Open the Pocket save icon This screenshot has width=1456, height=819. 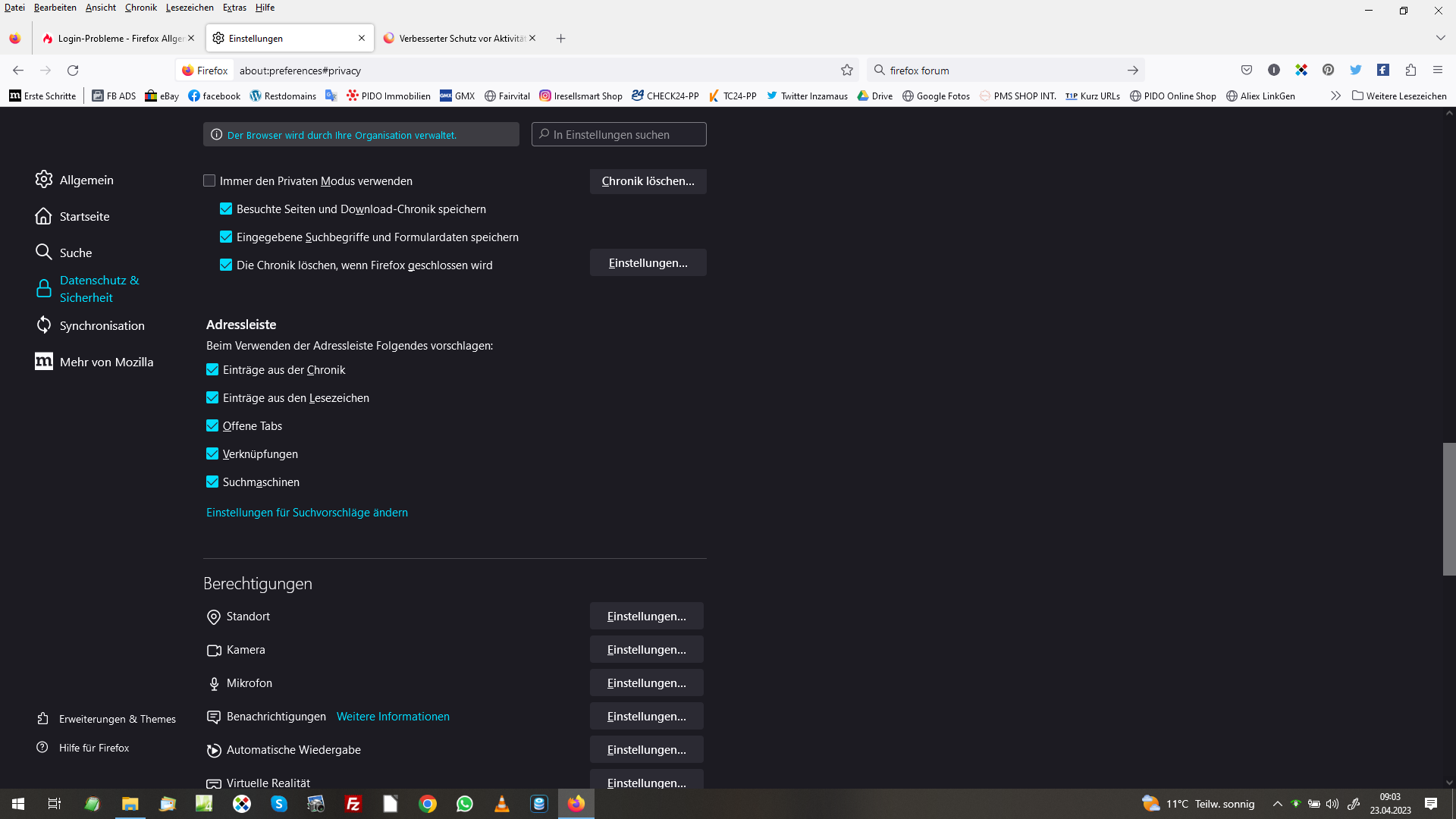[1247, 71]
